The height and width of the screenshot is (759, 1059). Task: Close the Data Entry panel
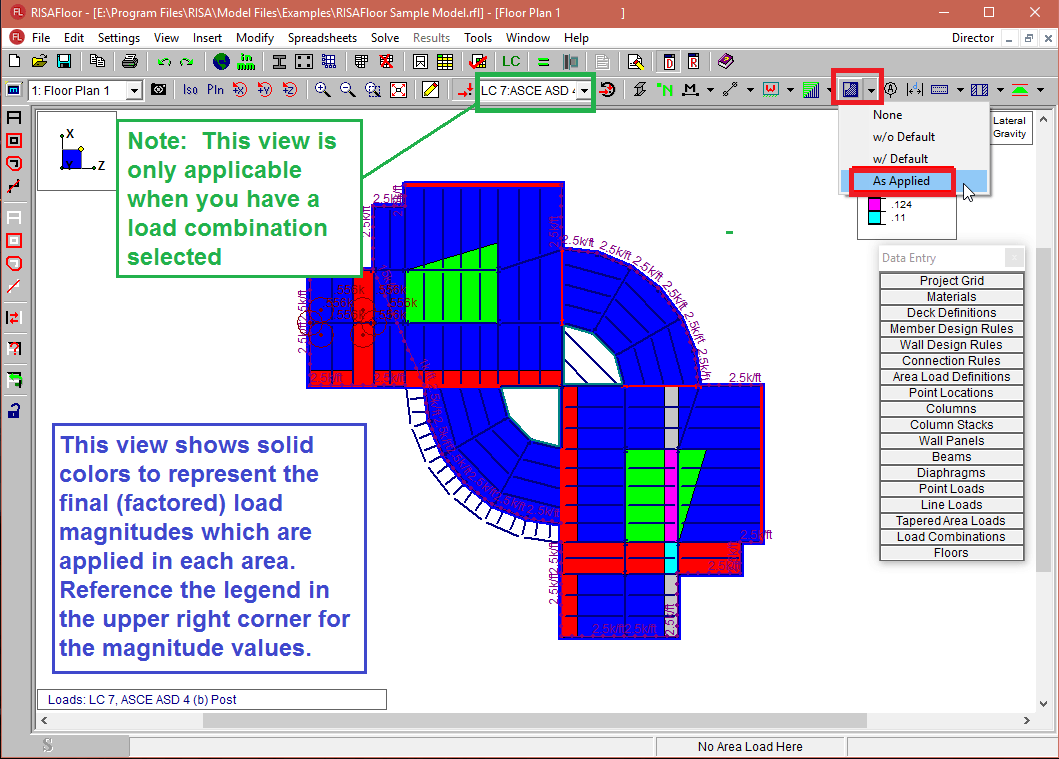[1014, 258]
